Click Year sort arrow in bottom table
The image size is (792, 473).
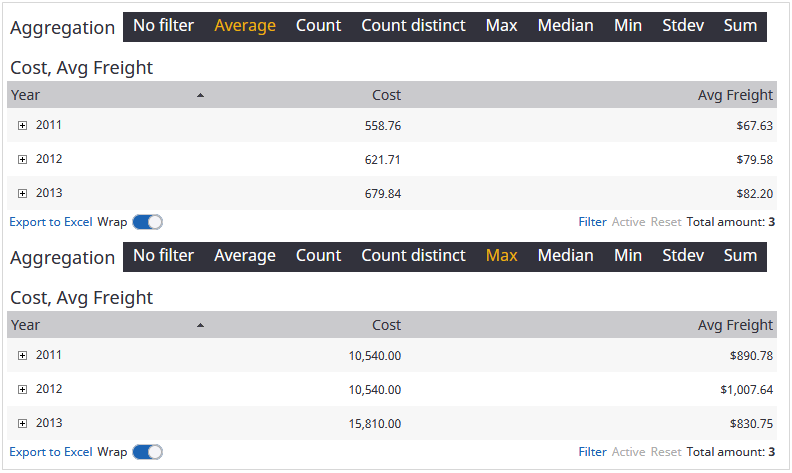pos(200,326)
